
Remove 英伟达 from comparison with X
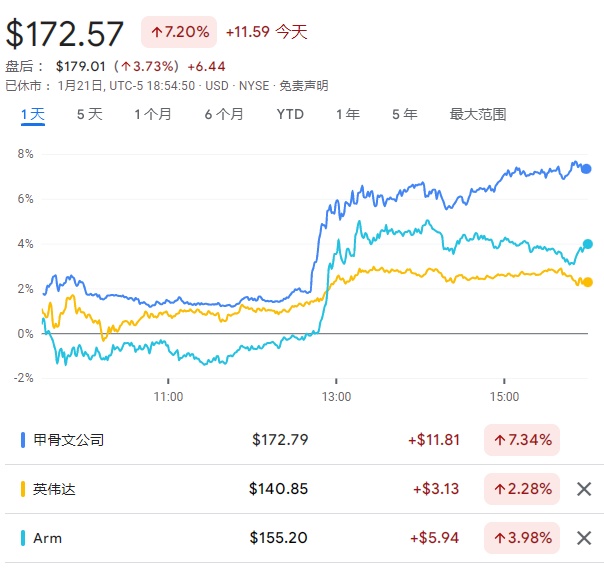click(x=584, y=489)
